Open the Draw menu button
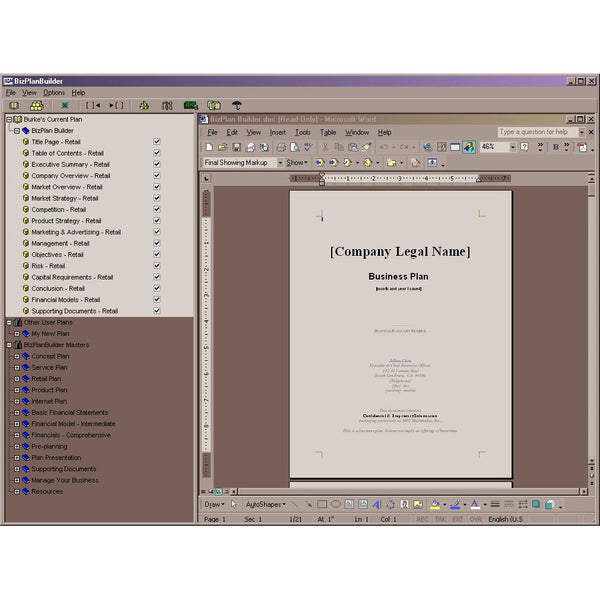Screen dimensions: 600x600 pos(214,504)
